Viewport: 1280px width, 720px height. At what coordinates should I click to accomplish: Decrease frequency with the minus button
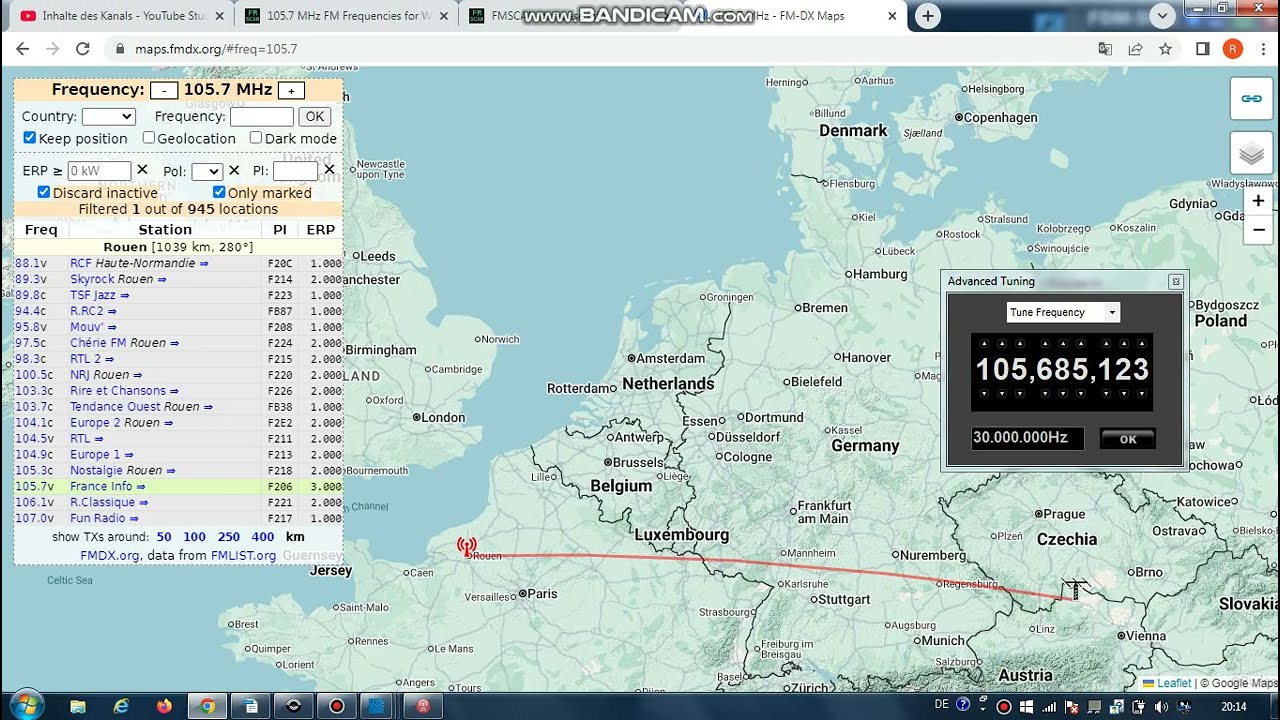point(164,91)
